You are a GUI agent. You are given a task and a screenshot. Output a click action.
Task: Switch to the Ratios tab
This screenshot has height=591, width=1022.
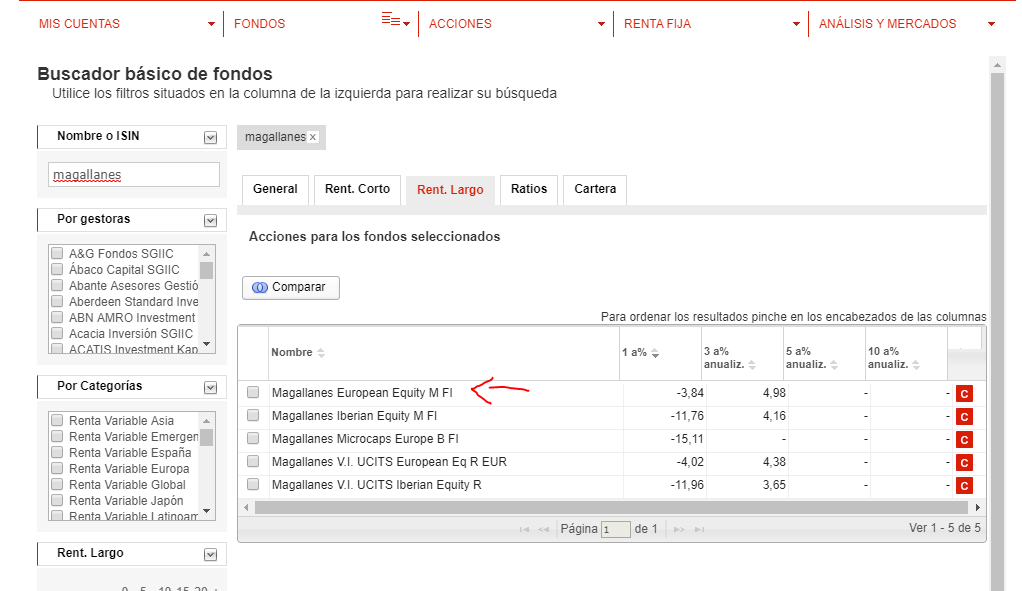(x=529, y=190)
